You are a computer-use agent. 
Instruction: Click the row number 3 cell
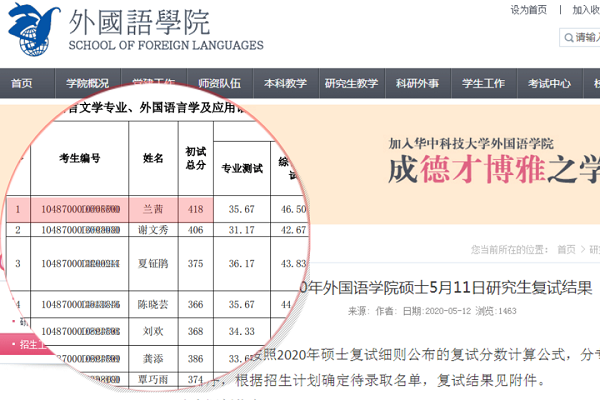click(18, 264)
